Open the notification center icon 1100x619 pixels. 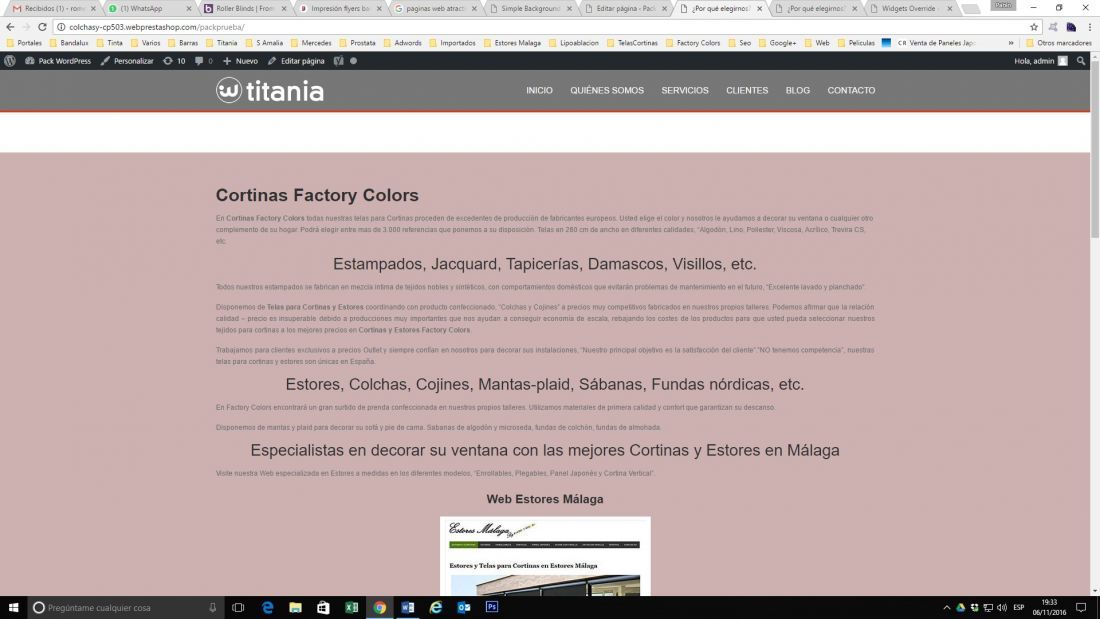[1081, 608]
